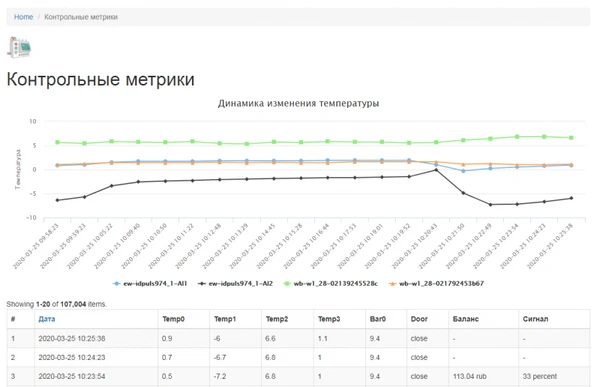Viewport: 600px width, 387px height.
Task: Toggle wb-w1_28-021792453b67 legend series
Action: point(436,284)
